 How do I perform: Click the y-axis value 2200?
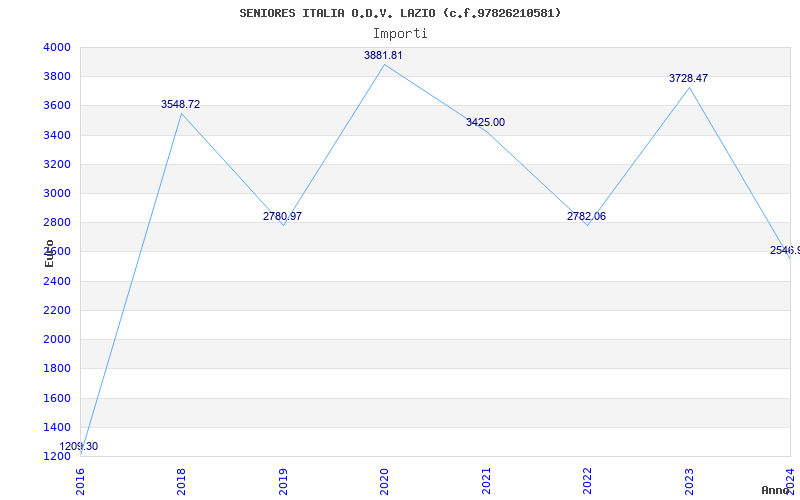[57, 311]
